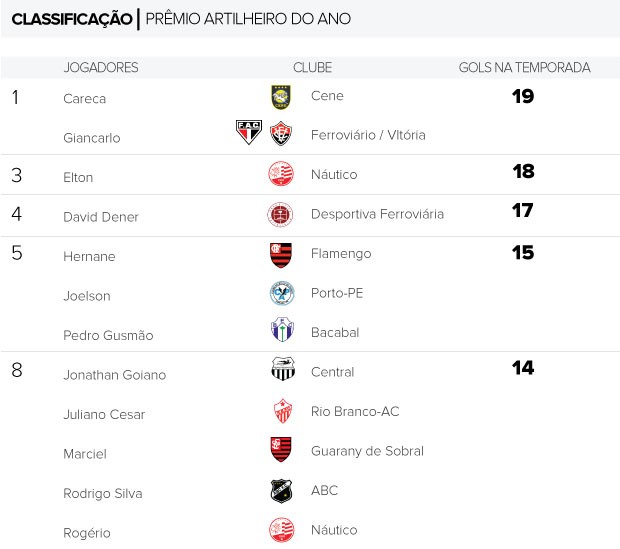This screenshot has width=620, height=549.
Task: Click the Guarany de Sobral crest
Action: [281, 449]
